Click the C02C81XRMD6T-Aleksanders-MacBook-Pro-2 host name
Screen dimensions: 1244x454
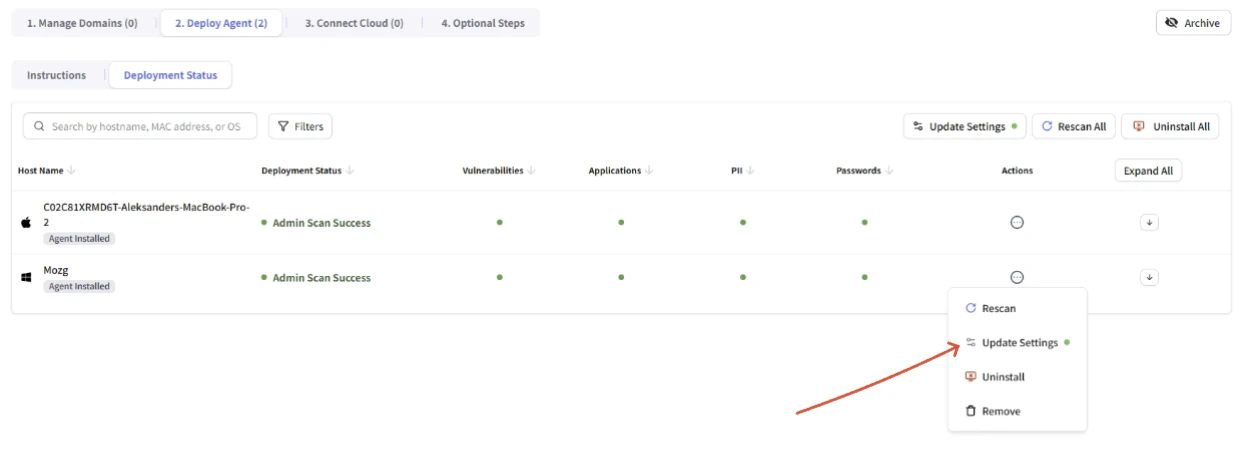(147, 214)
